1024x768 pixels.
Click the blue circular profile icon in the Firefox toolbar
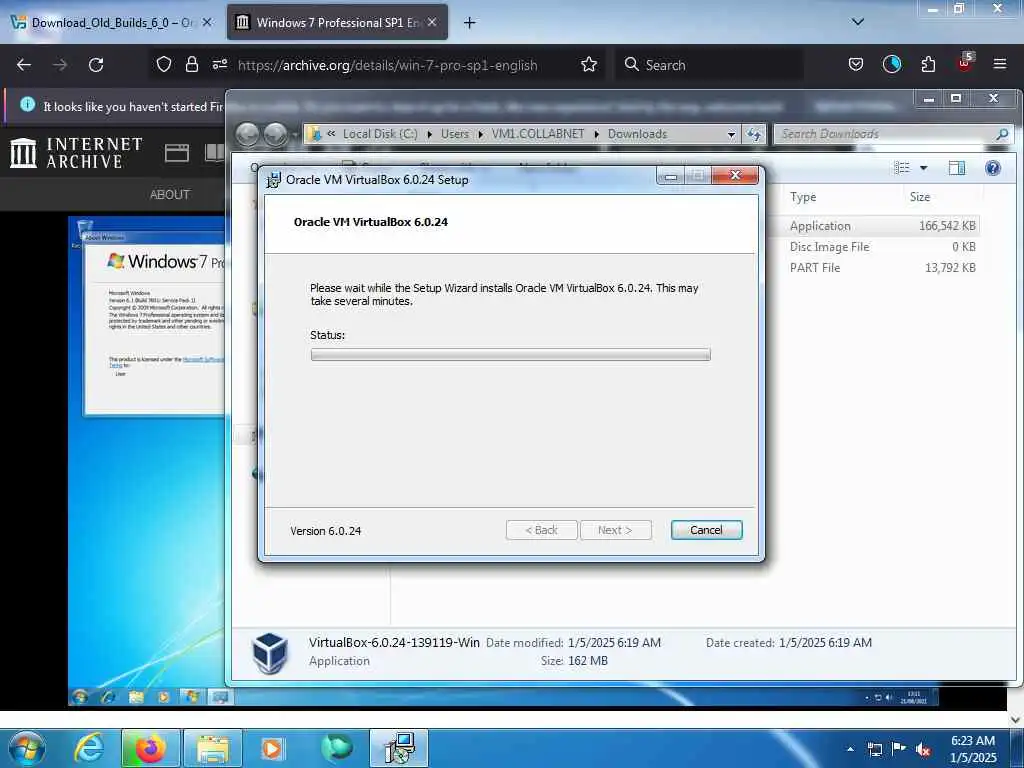892,64
